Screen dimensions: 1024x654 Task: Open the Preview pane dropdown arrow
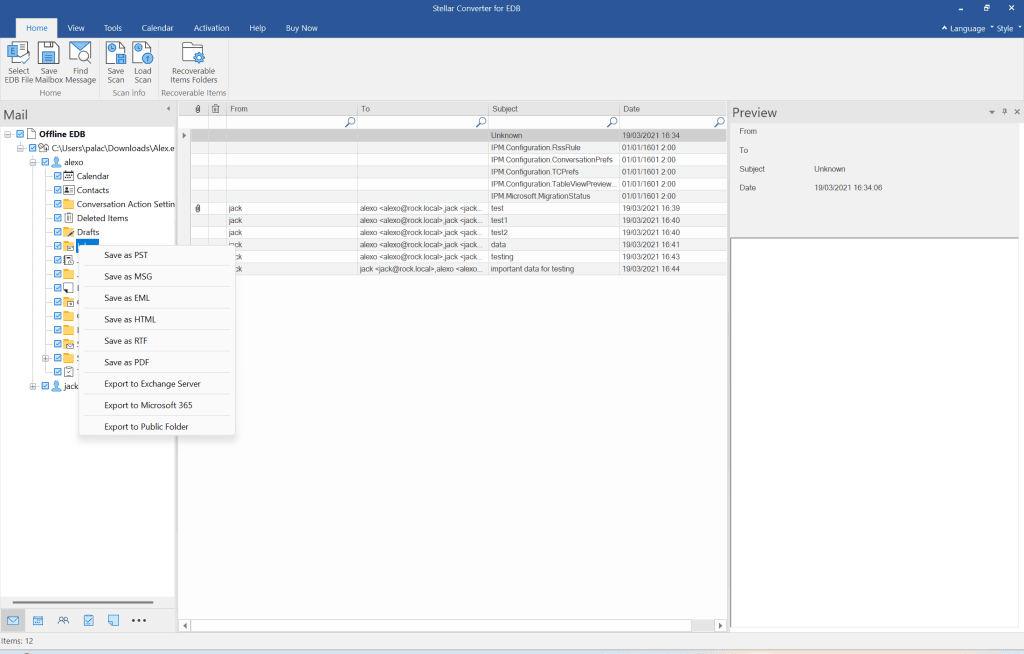(992, 112)
